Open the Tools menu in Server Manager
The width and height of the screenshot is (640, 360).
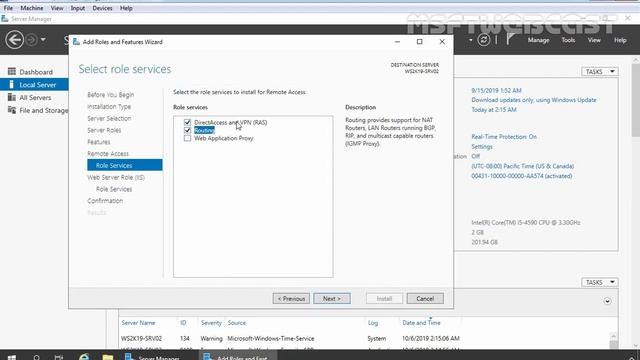568,40
